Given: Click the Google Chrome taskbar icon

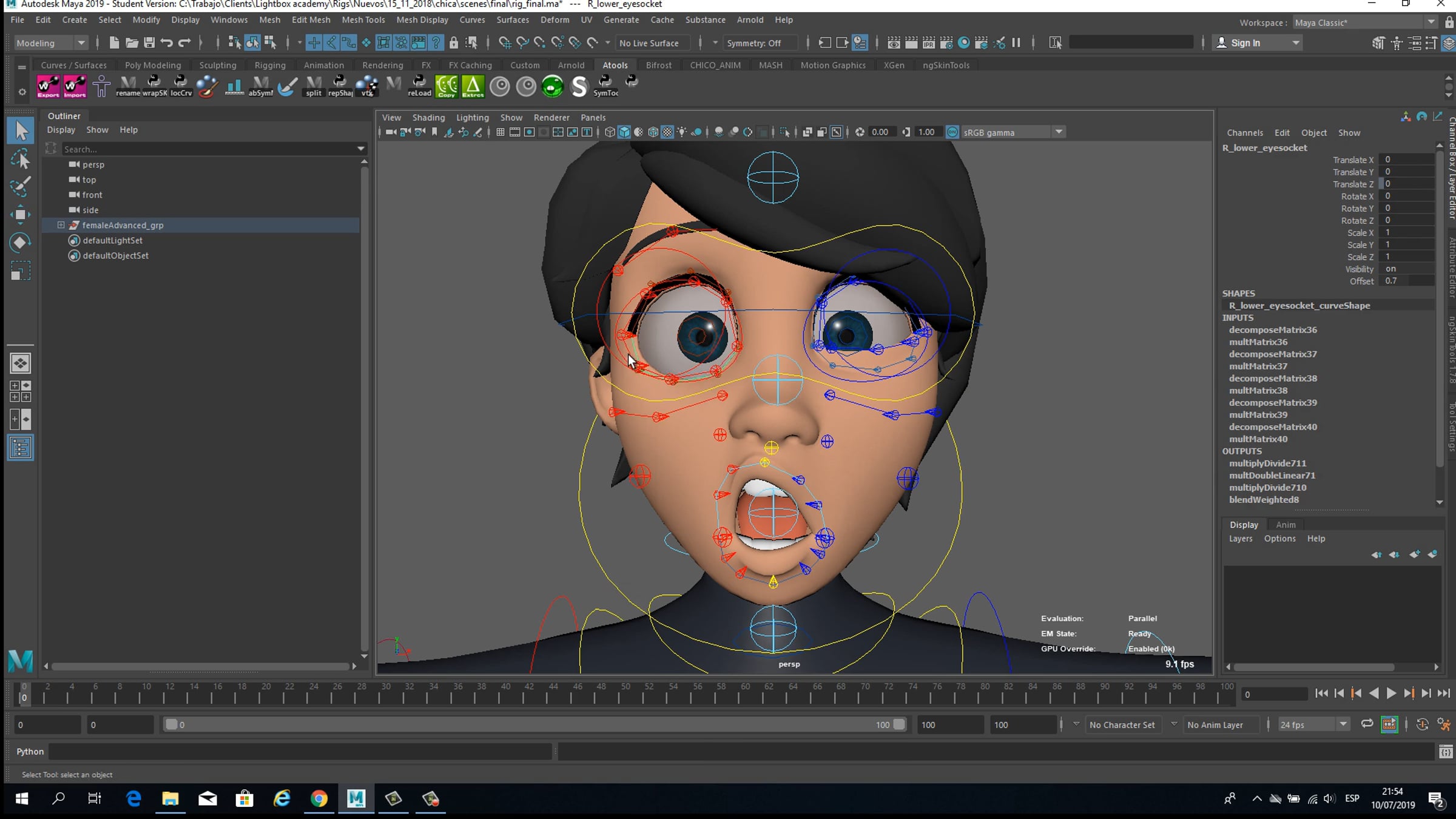Looking at the screenshot, I should pos(319,798).
